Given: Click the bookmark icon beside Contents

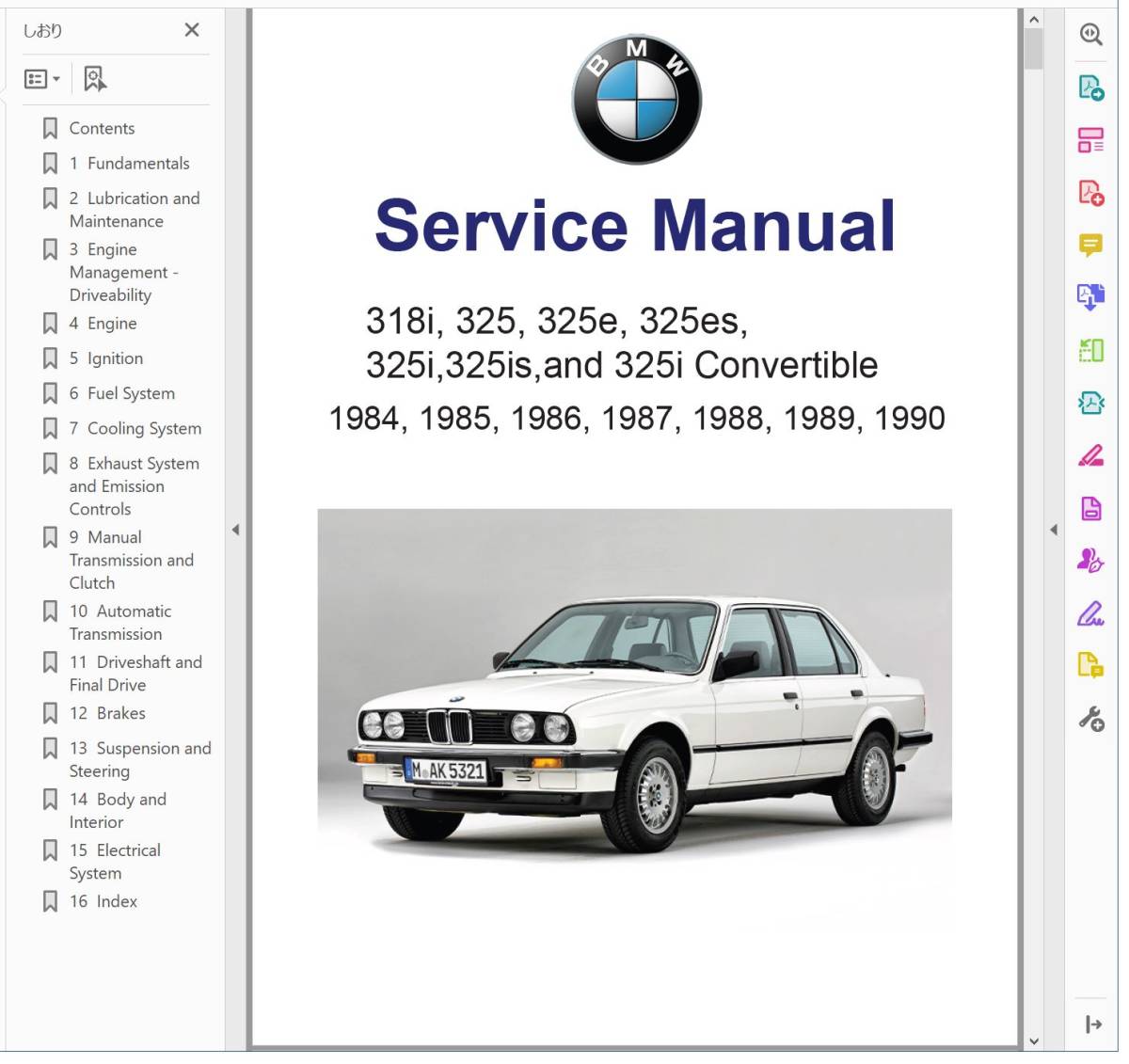Looking at the screenshot, I should 50,129.
